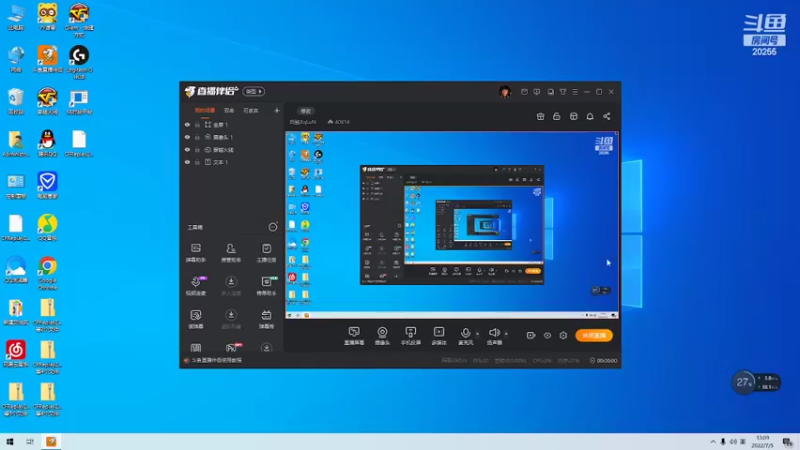
Task: Add a camera source from the bottom bar
Action: 382,336
